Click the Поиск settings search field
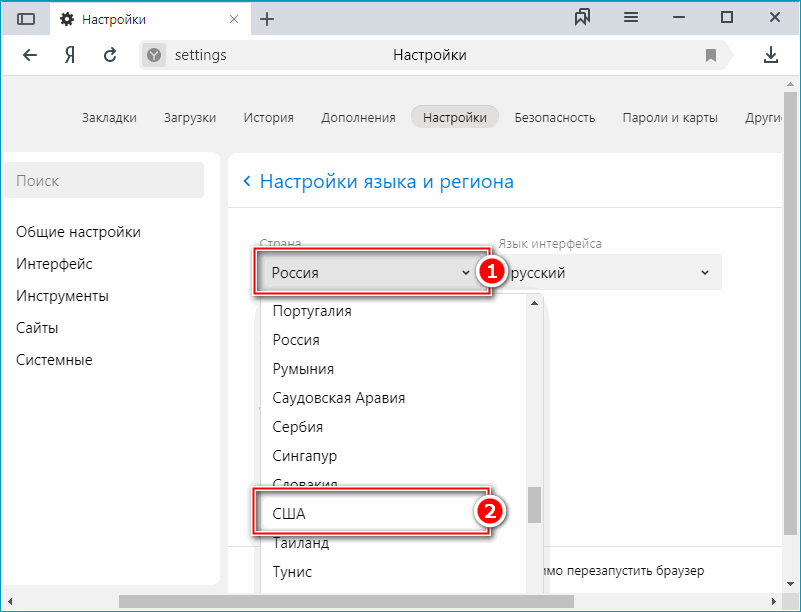This screenshot has width=801, height=612. coord(104,181)
